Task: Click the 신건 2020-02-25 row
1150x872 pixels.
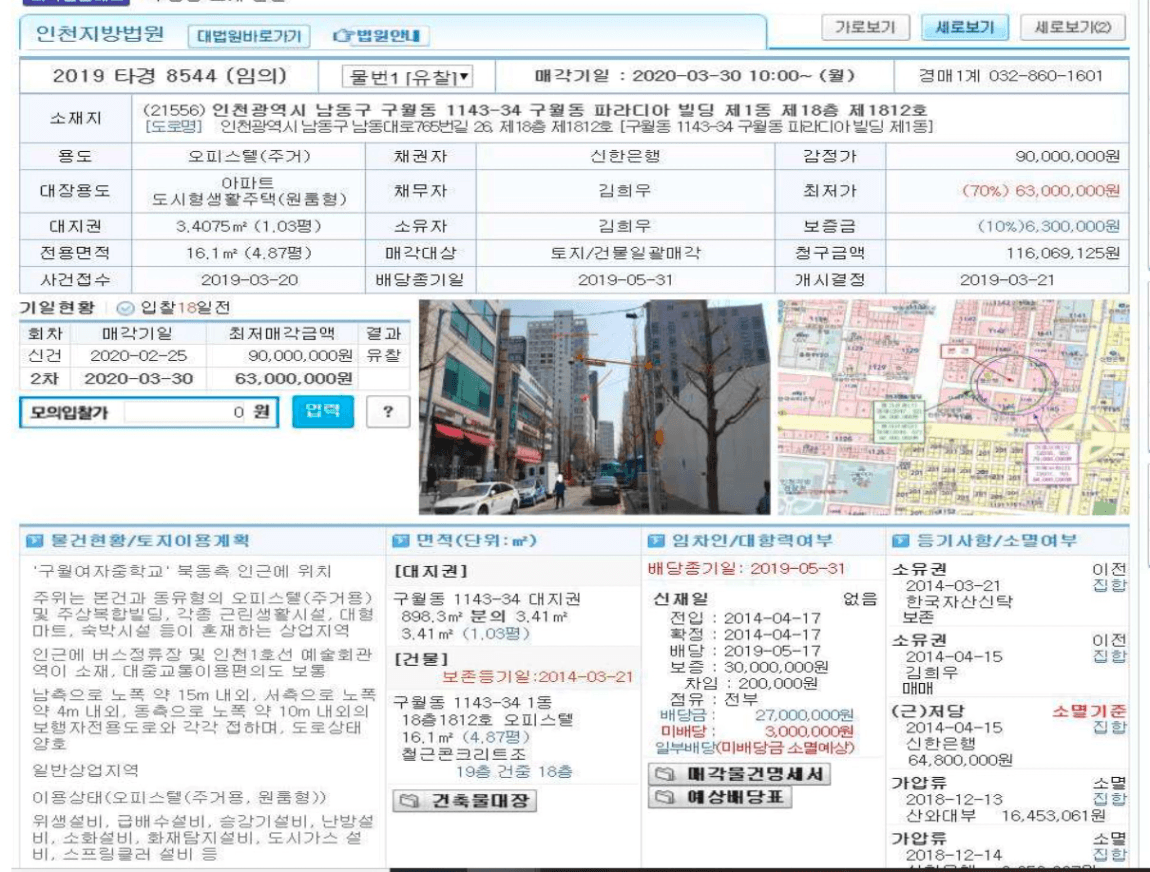Action: [214, 356]
